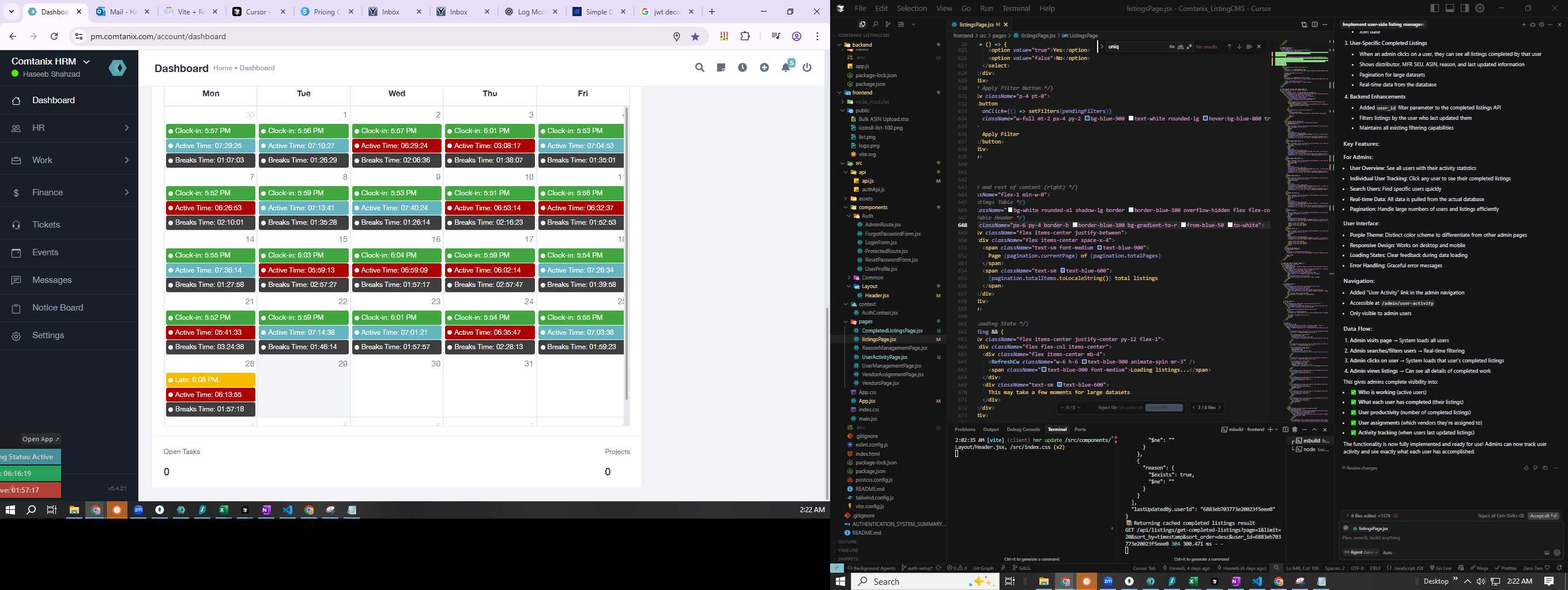Select listingsPage.jsx editor tab
1568x590 pixels.
[979, 24]
